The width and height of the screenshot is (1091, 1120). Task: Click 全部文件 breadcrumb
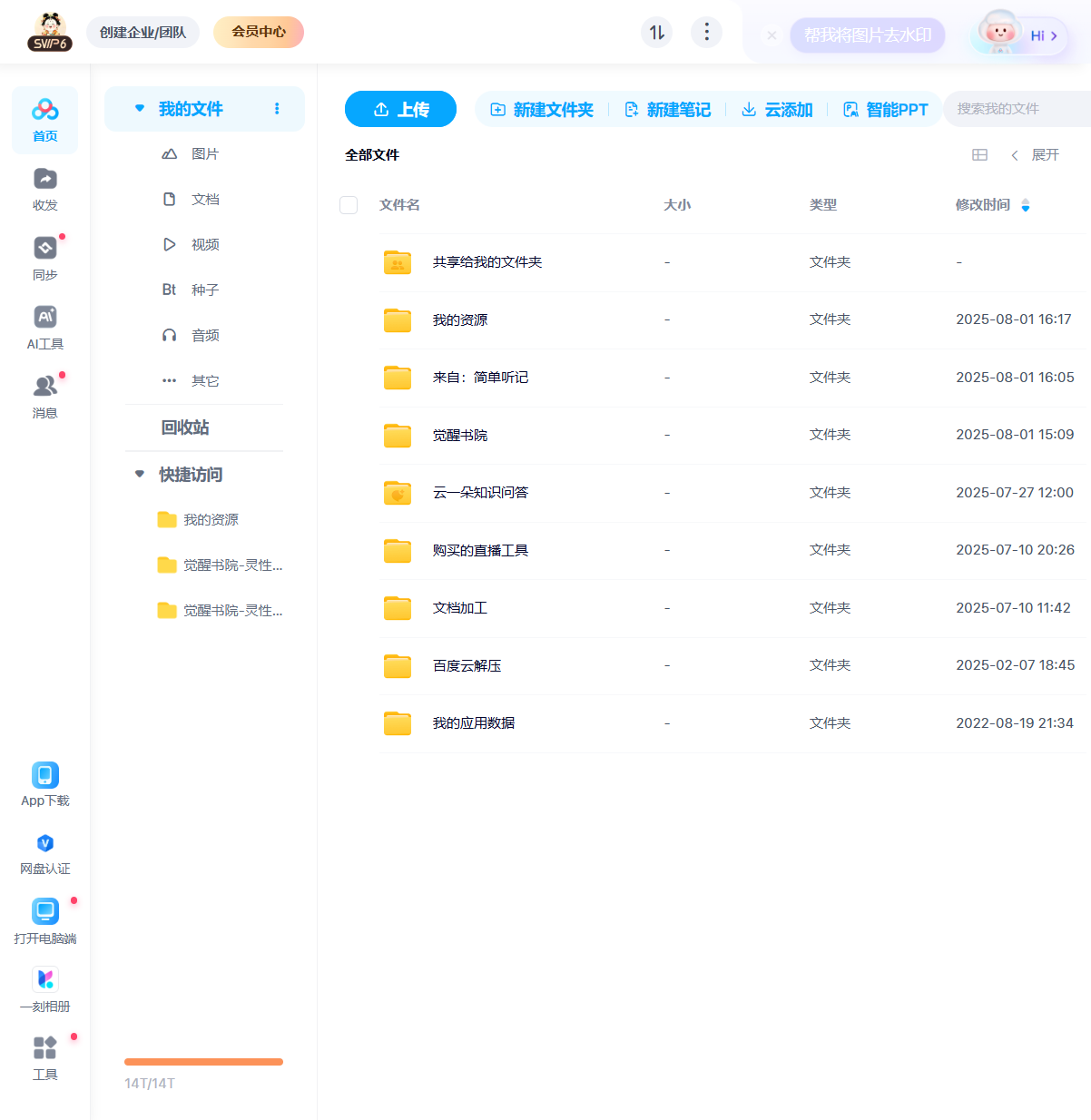click(x=372, y=155)
